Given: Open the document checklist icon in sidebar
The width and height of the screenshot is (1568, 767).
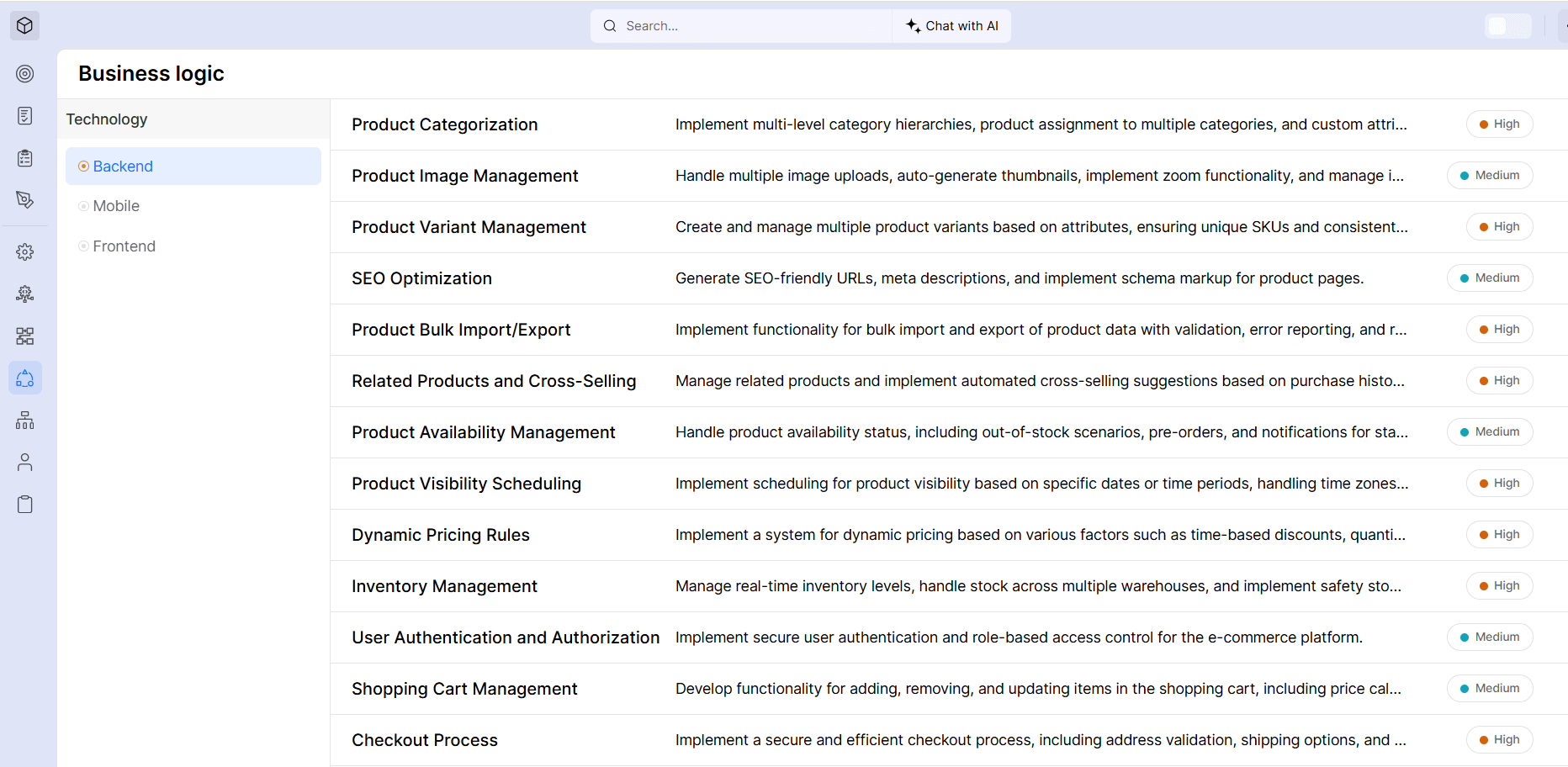Looking at the screenshot, I should (25, 116).
